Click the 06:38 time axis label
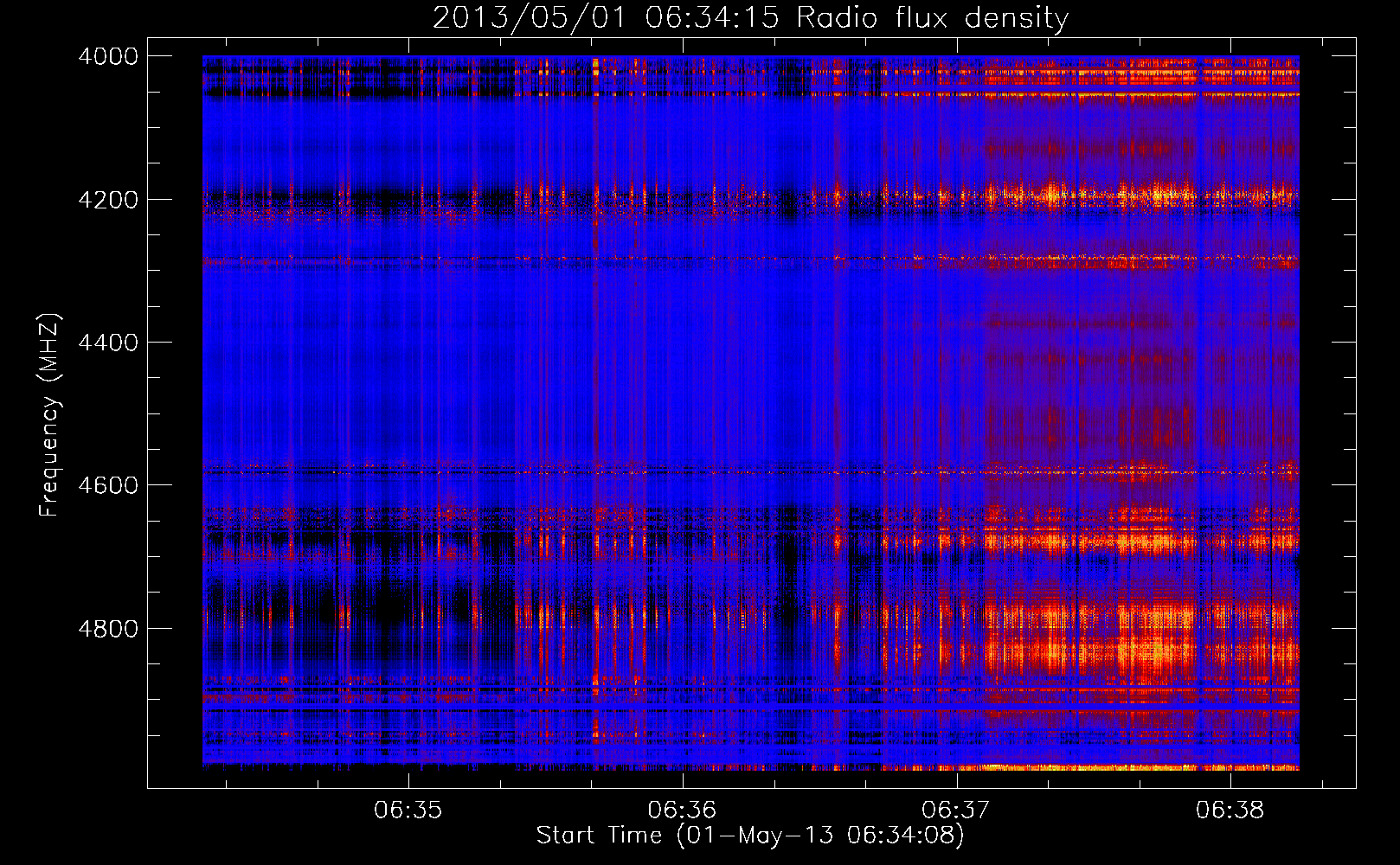1400x865 pixels. [1230, 811]
